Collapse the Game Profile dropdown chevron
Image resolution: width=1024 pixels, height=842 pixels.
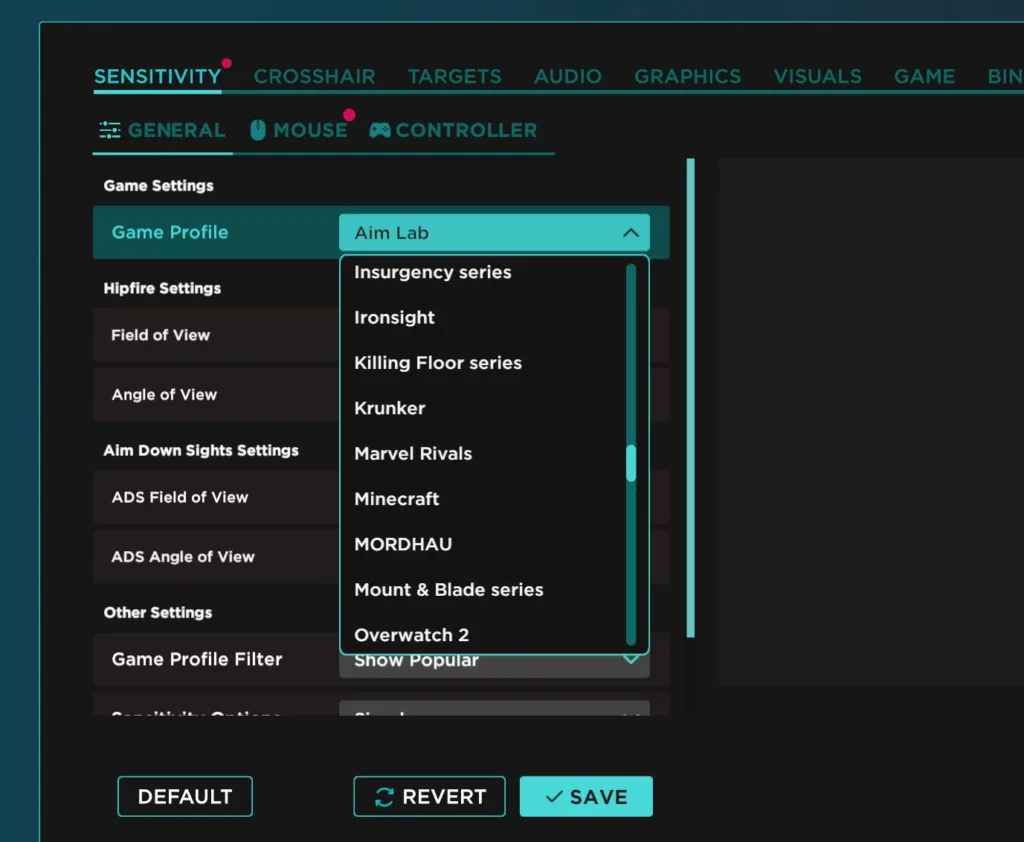pyautogui.click(x=630, y=233)
